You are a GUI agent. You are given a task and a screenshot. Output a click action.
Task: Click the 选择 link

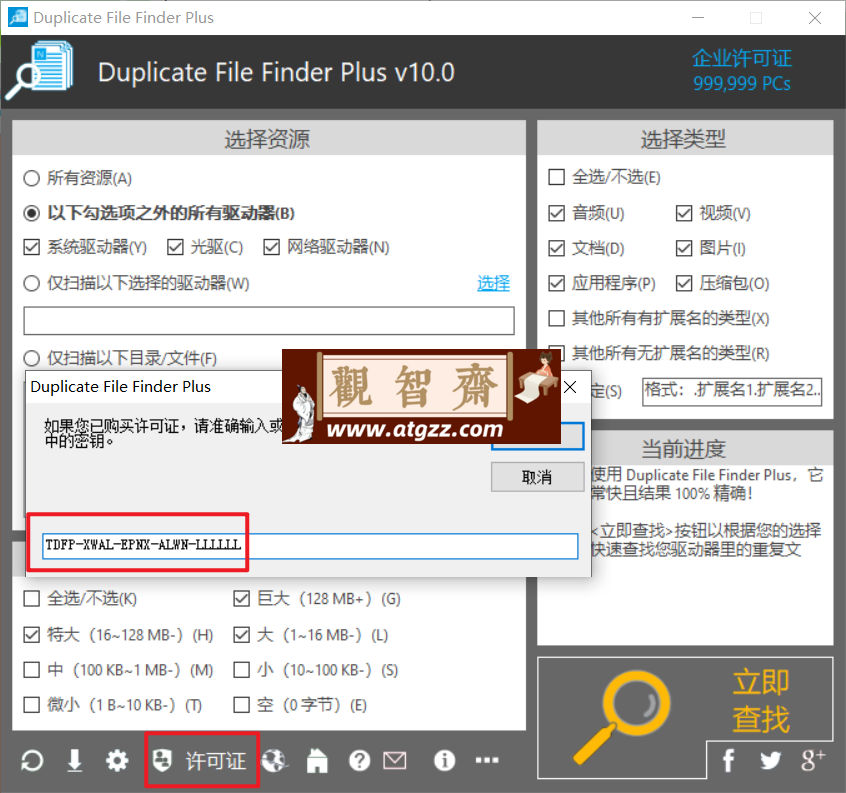pyautogui.click(x=493, y=283)
